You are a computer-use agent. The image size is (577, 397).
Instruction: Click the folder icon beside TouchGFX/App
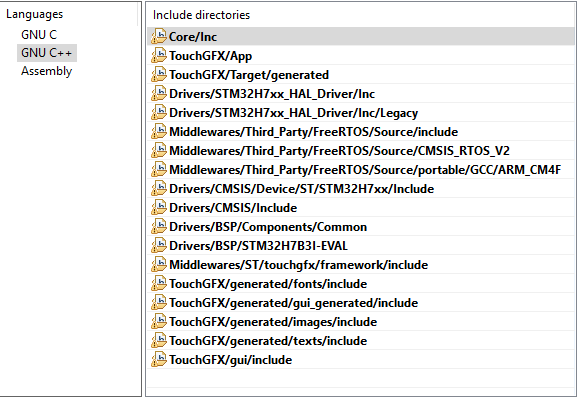click(x=159, y=56)
